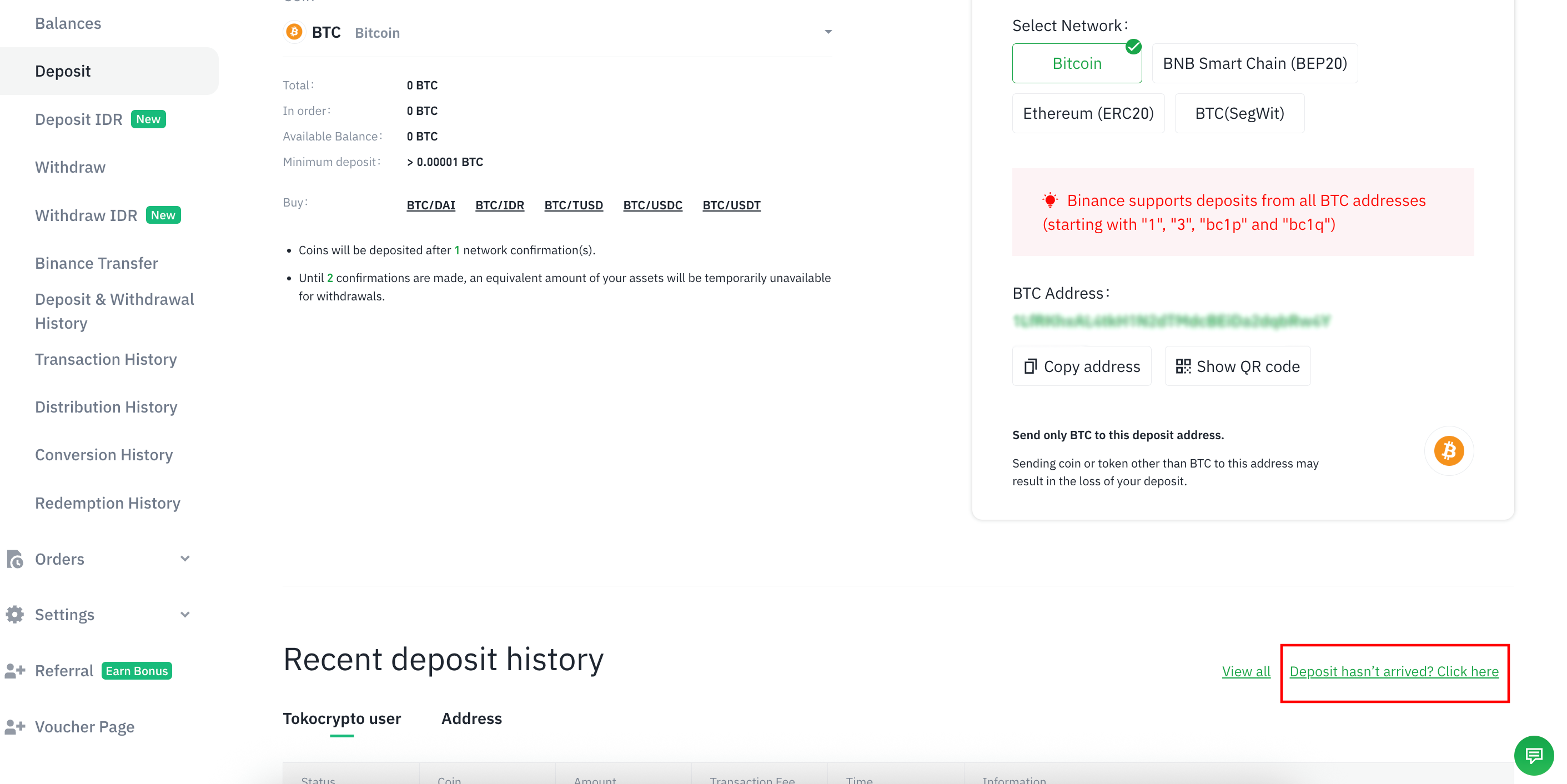Screen dimensions: 1567x784
Task: Click Show QR code button
Action: (x=1237, y=366)
